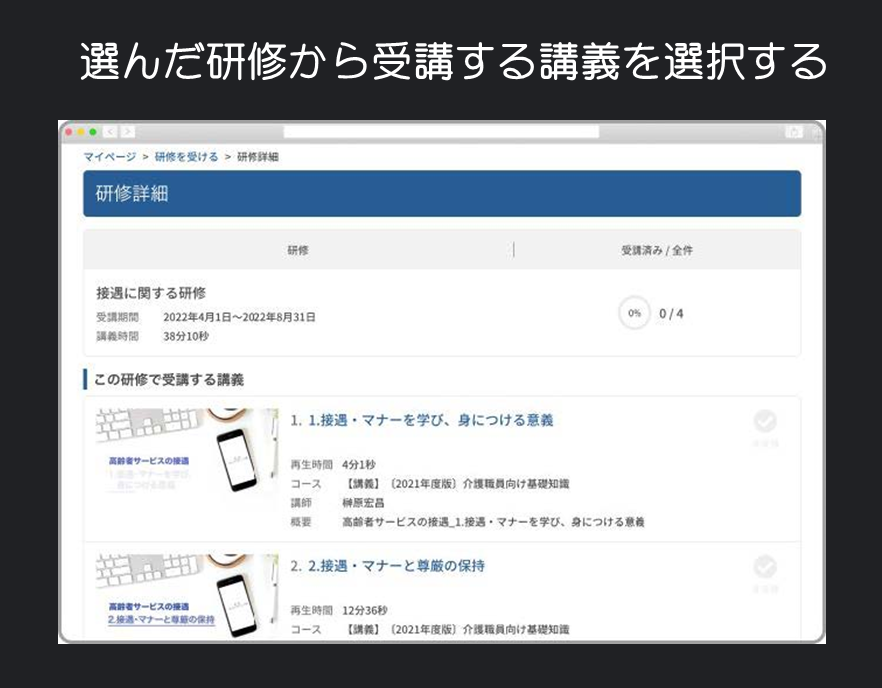Click the 受講済み / 全件 column header
Viewport: 882px width, 688px height.
click(x=656, y=250)
